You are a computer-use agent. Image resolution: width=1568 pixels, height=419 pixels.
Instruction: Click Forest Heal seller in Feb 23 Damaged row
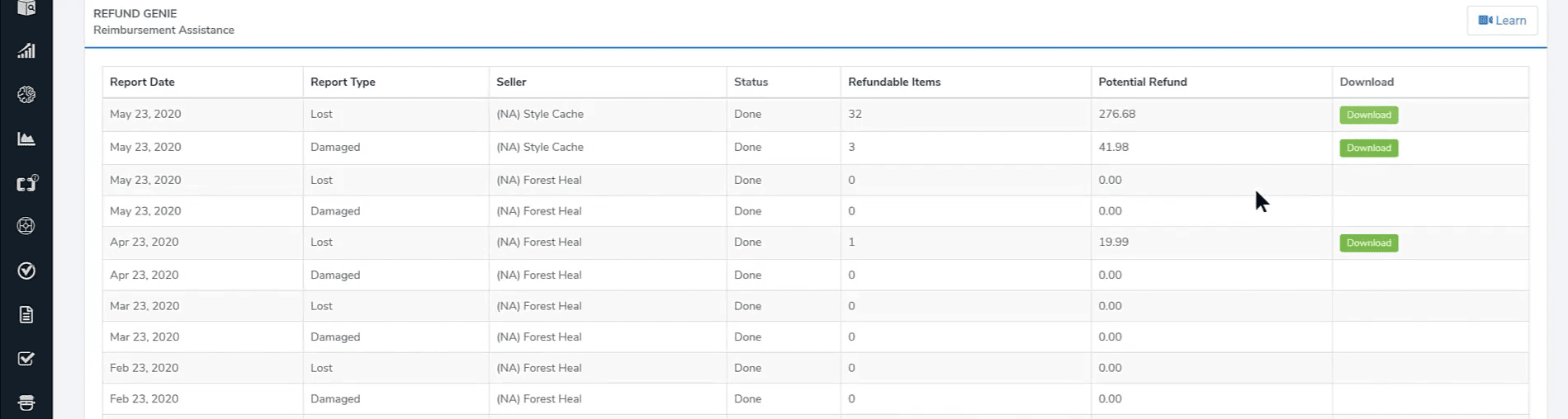pos(539,398)
